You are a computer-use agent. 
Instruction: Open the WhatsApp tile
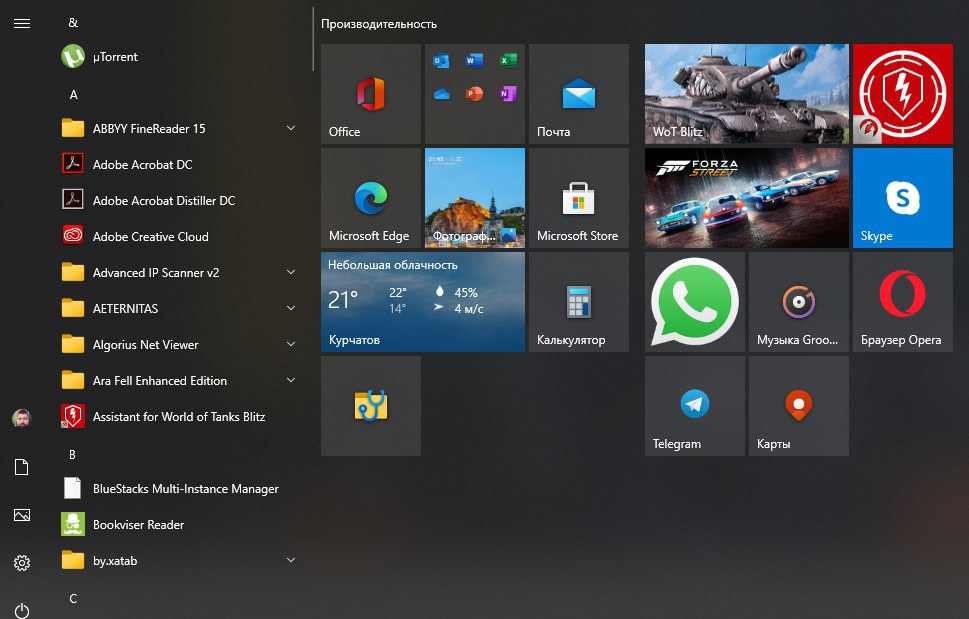click(x=695, y=301)
